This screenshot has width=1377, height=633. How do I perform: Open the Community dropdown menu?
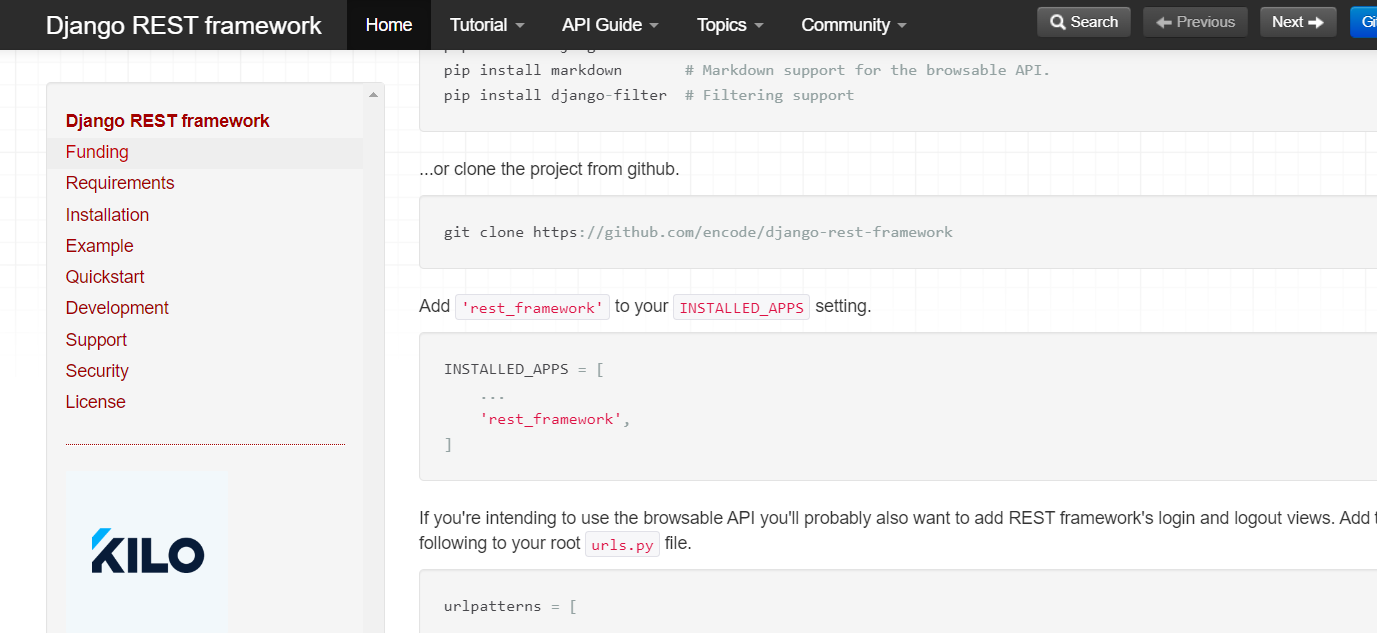854,25
